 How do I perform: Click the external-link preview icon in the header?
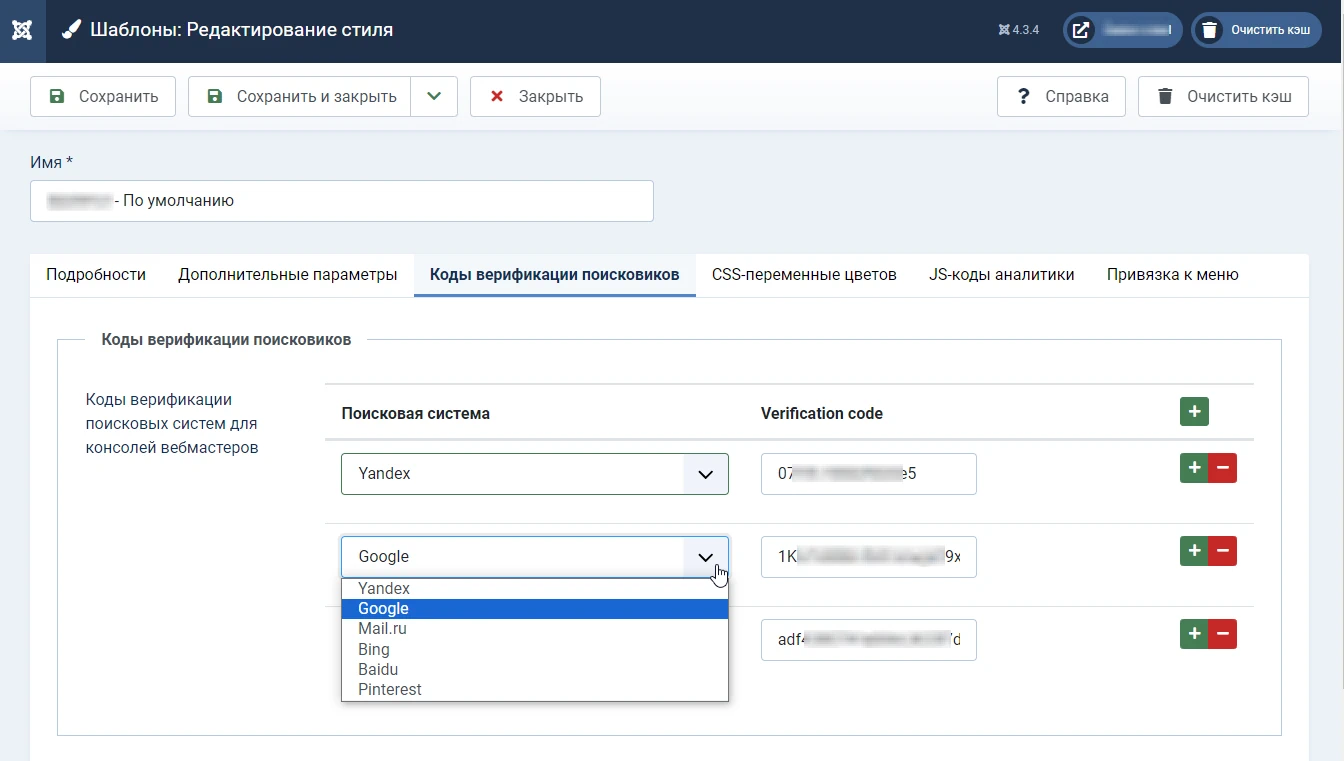coord(1080,29)
